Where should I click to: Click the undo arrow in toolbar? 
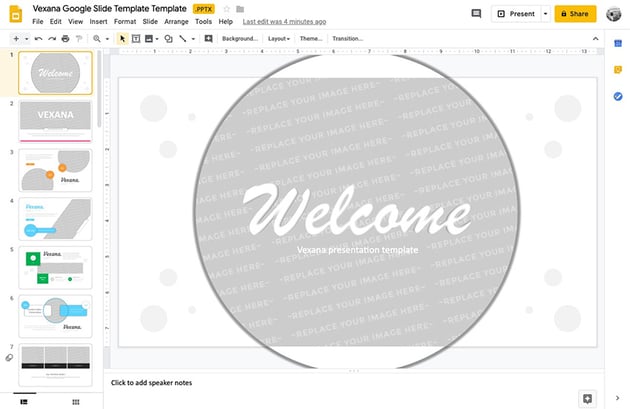(x=37, y=38)
